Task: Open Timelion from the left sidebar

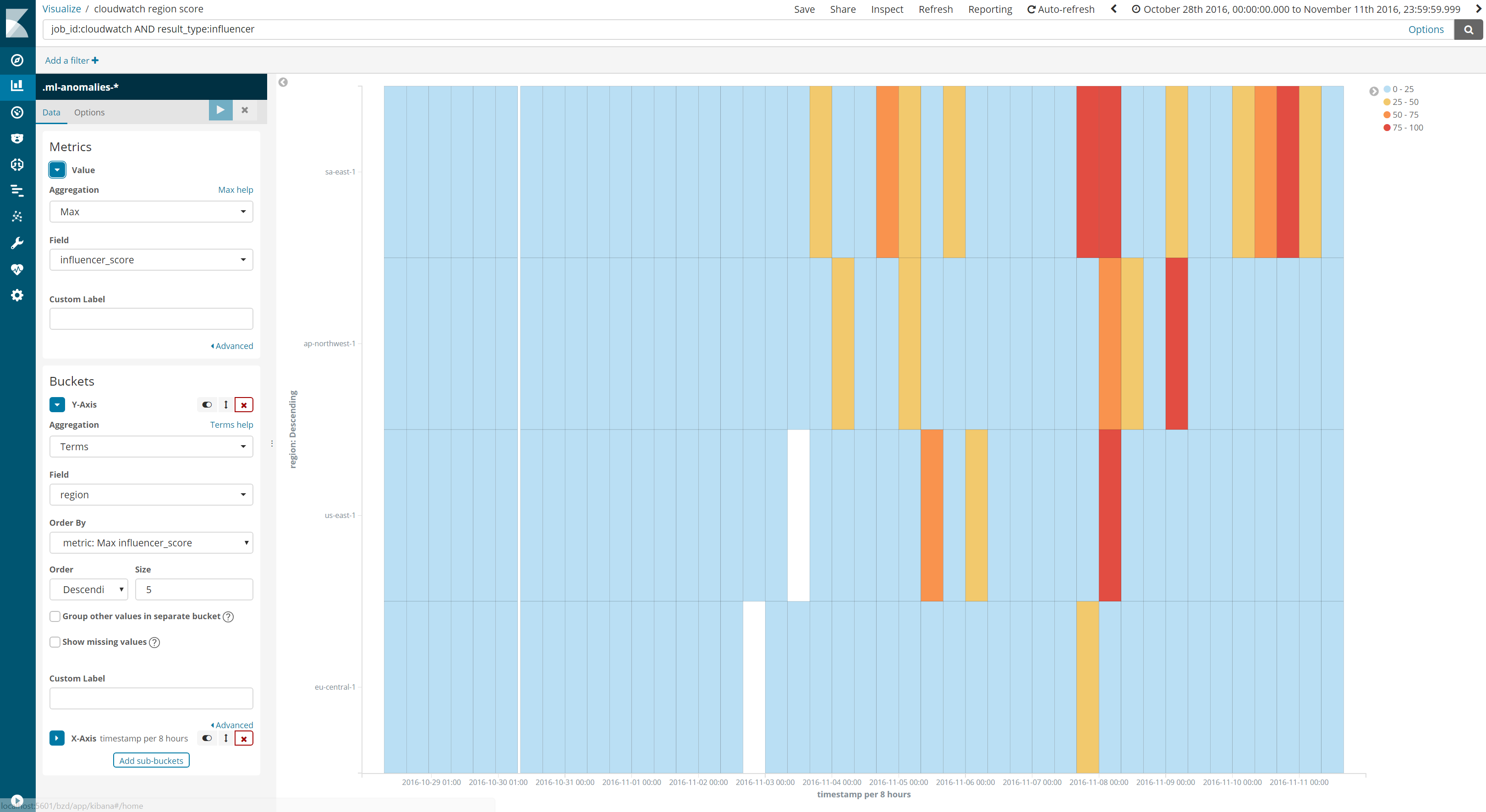Action: pos(17,138)
